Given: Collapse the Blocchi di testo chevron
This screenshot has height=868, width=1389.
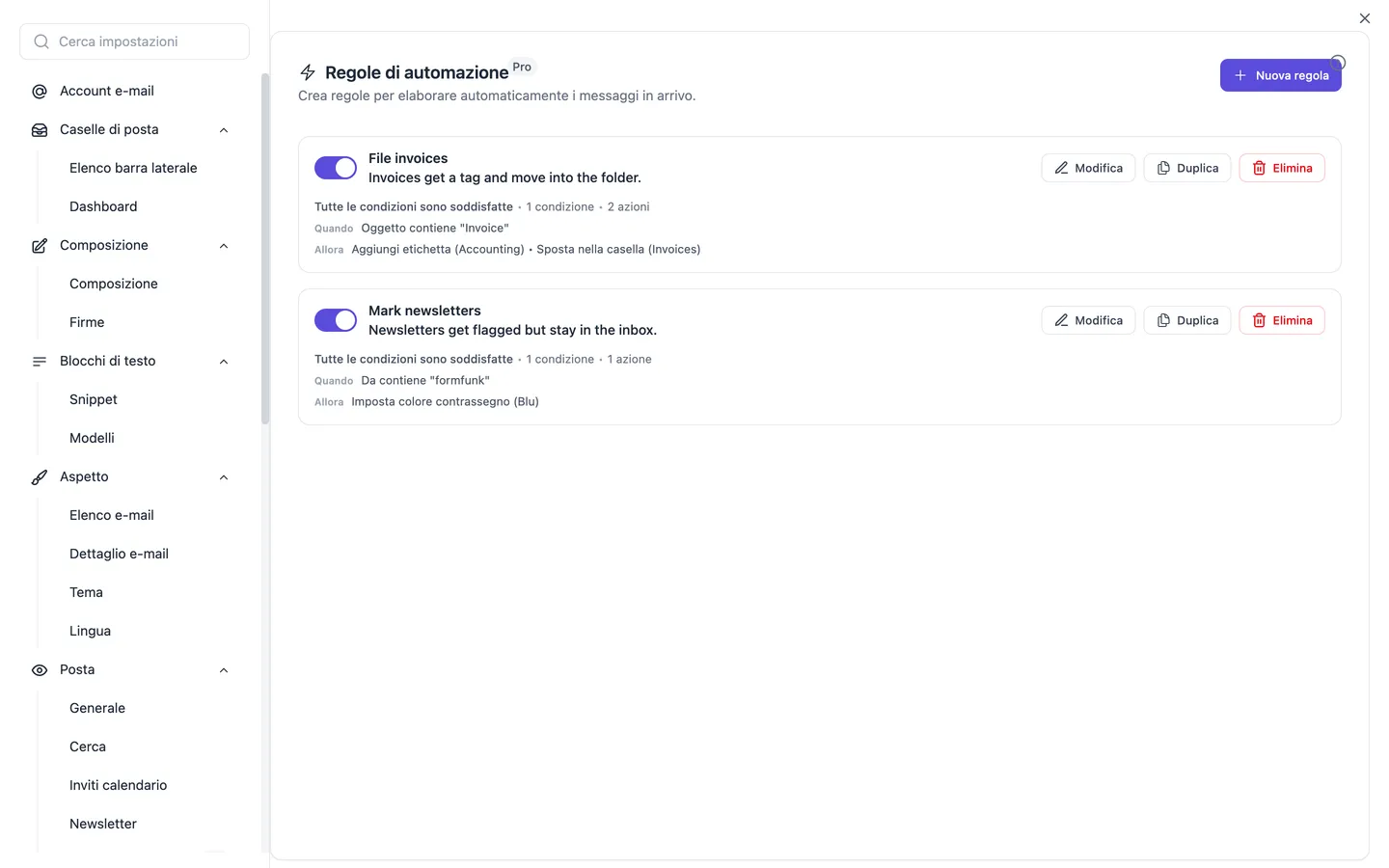Looking at the screenshot, I should (x=224, y=362).
